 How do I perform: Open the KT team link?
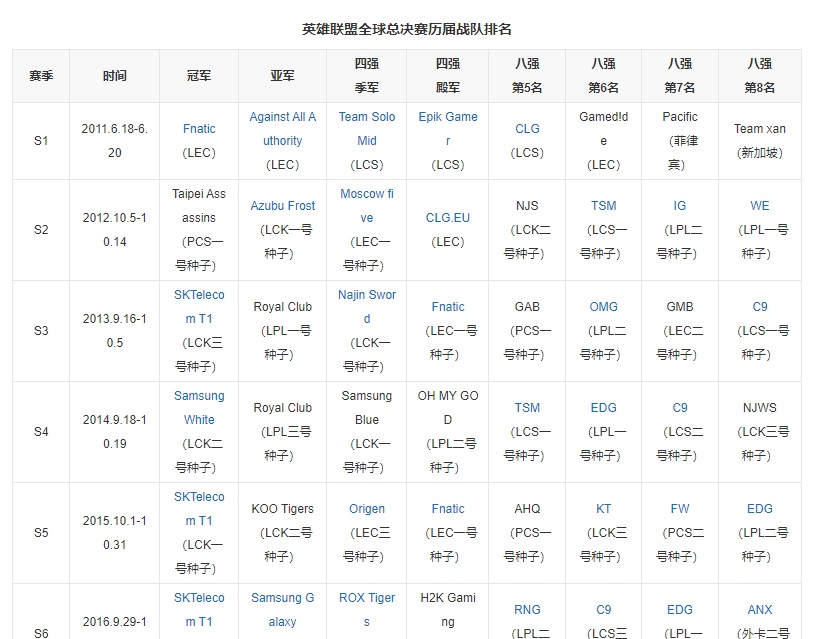603,509
